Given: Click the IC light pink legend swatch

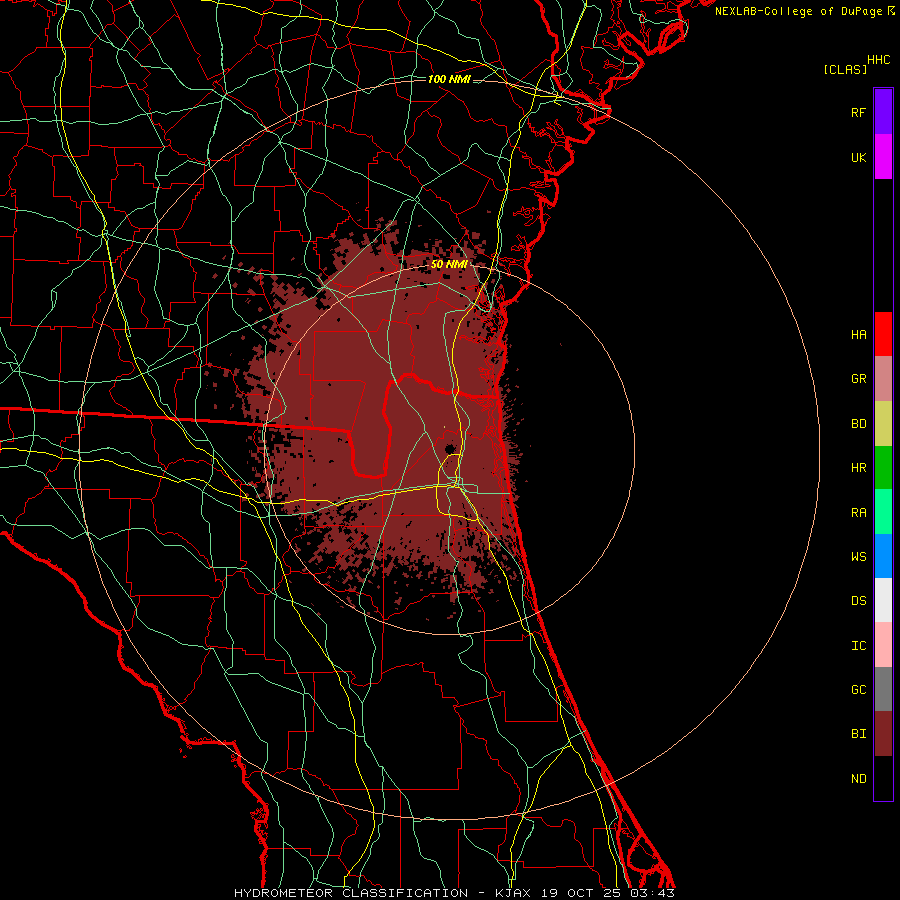Looking at the screenshot, I should tap(883, 645).
